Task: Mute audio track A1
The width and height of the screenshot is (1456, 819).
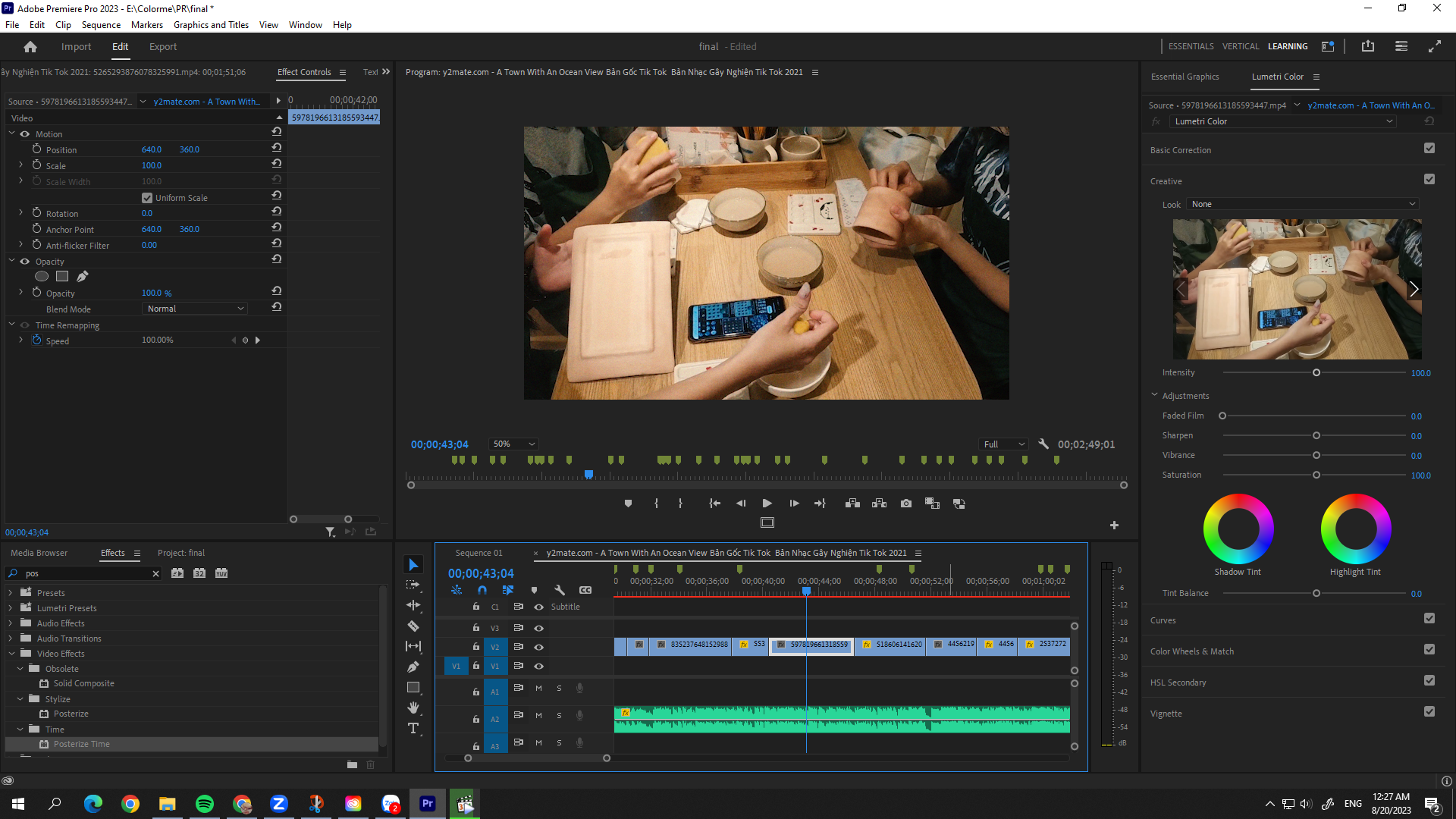Action: coord(538,689)
